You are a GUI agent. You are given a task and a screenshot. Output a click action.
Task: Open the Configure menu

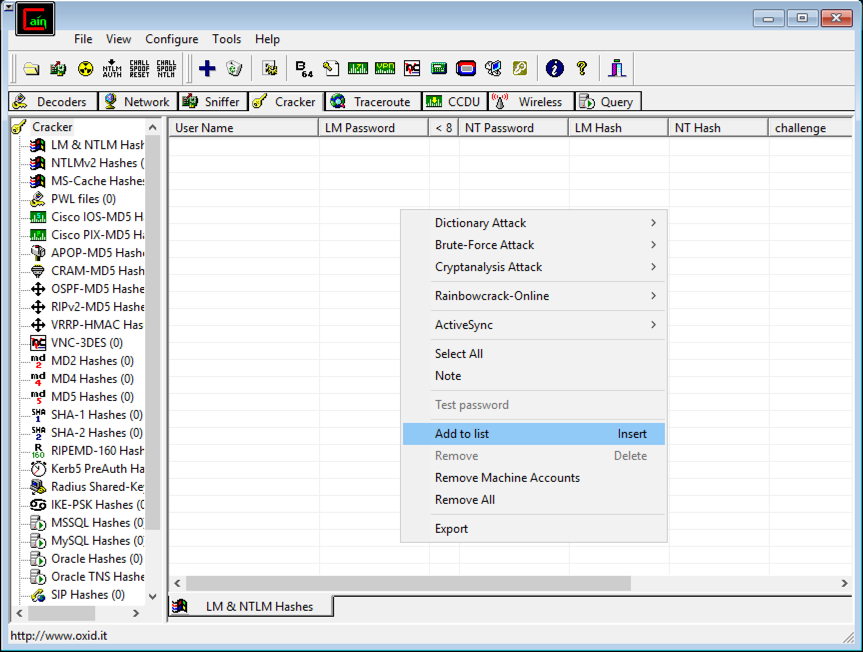(x=172, y=39)
